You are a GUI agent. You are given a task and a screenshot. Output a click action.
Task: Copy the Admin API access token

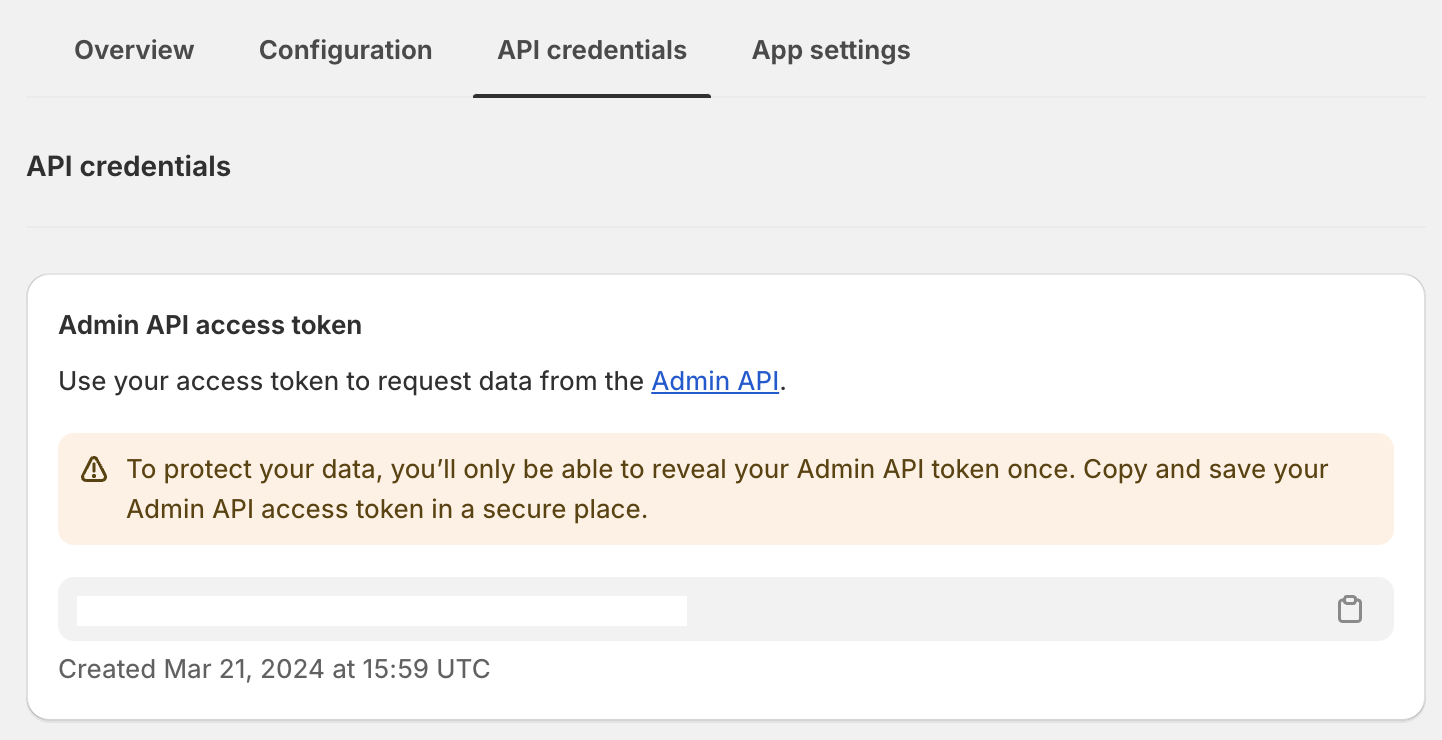[1350, 609]
